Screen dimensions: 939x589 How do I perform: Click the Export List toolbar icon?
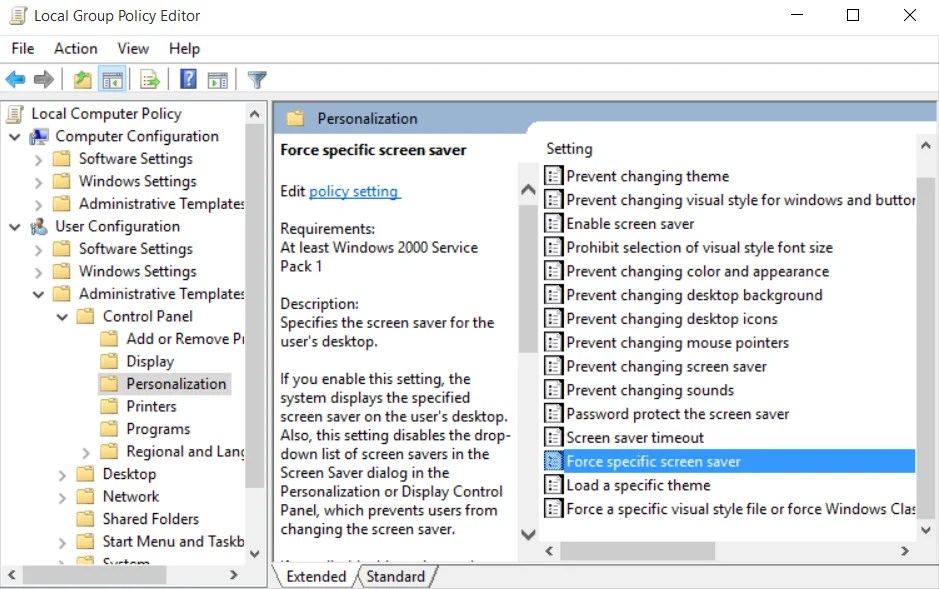pos(148,79)
